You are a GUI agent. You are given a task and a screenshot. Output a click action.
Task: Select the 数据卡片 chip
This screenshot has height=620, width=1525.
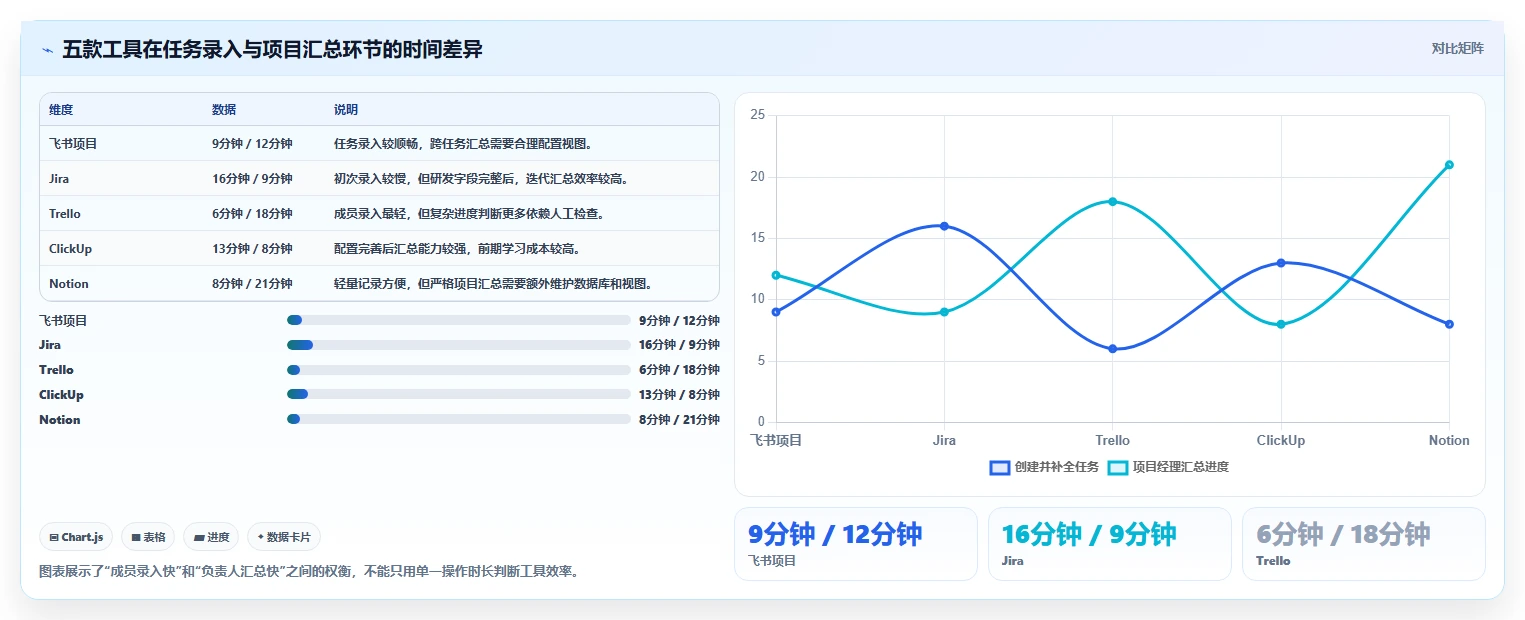[x=284, y=537]
